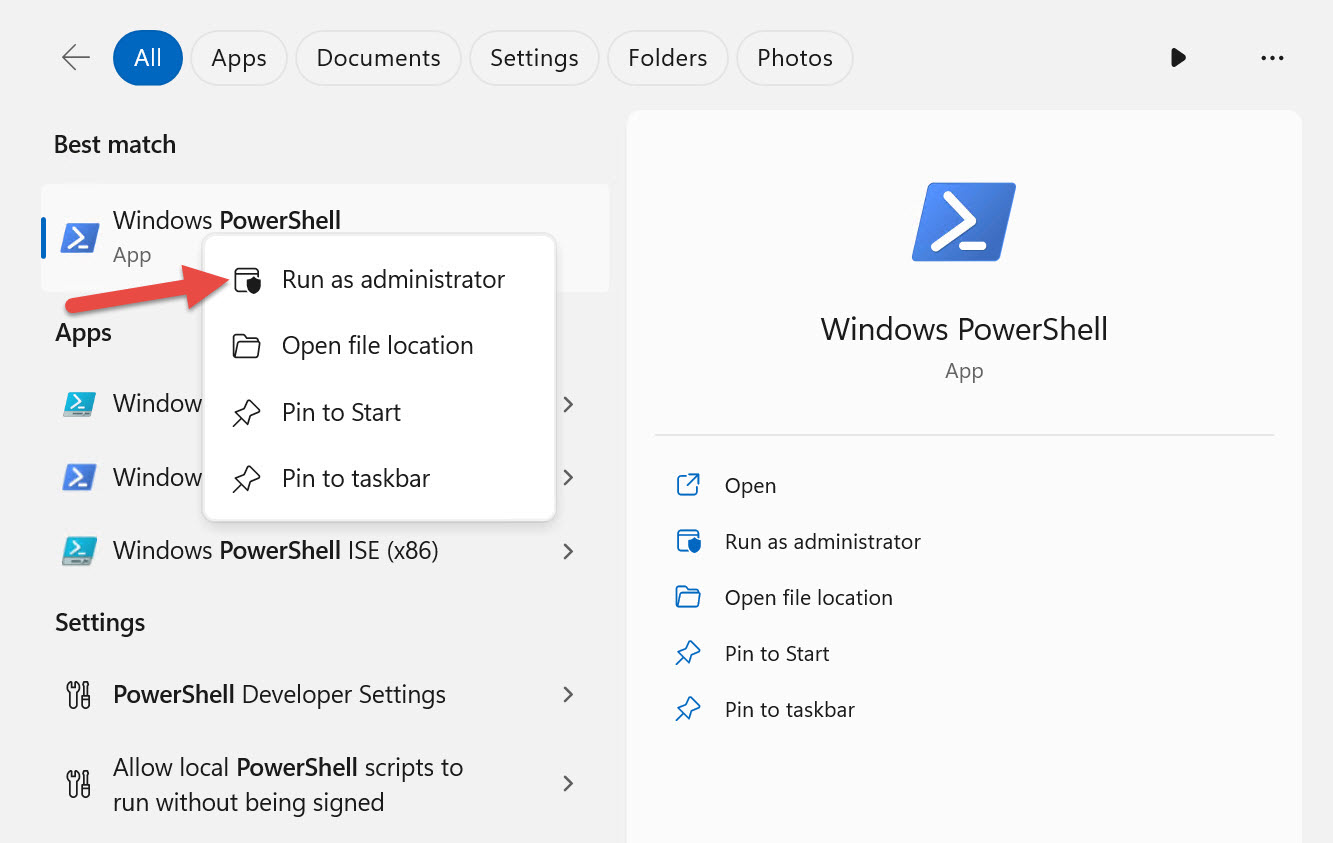Click Open in the right detail panel

point(750,484)
